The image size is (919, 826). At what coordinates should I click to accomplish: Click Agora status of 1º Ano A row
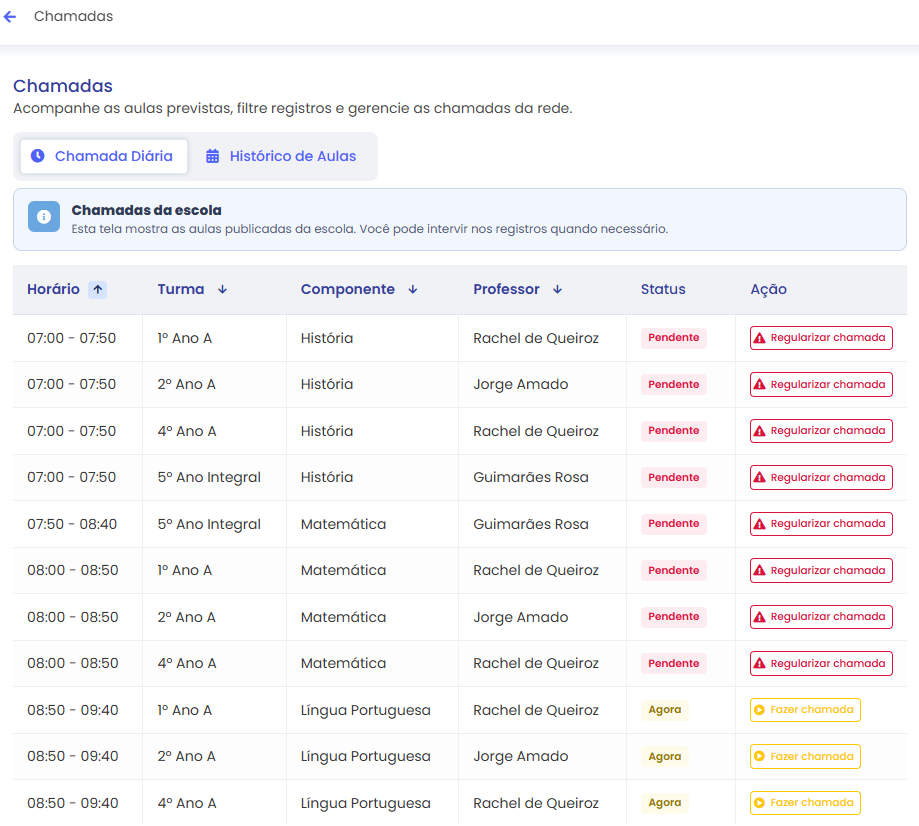[665, 710]
